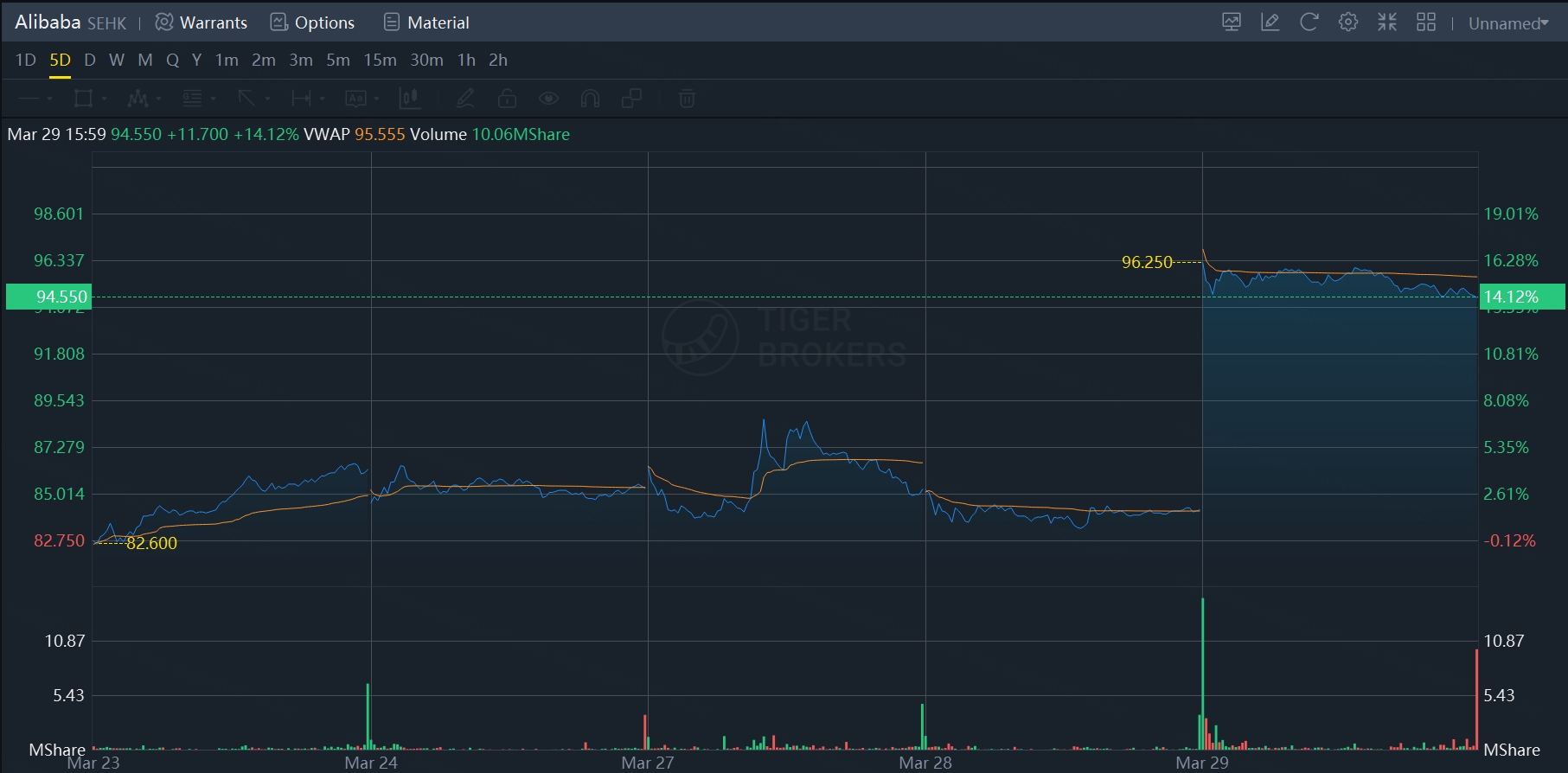Viewport: 1568px width, 773px height.
Task: Select the range measure tool
Action: click(x=301, y=99)
